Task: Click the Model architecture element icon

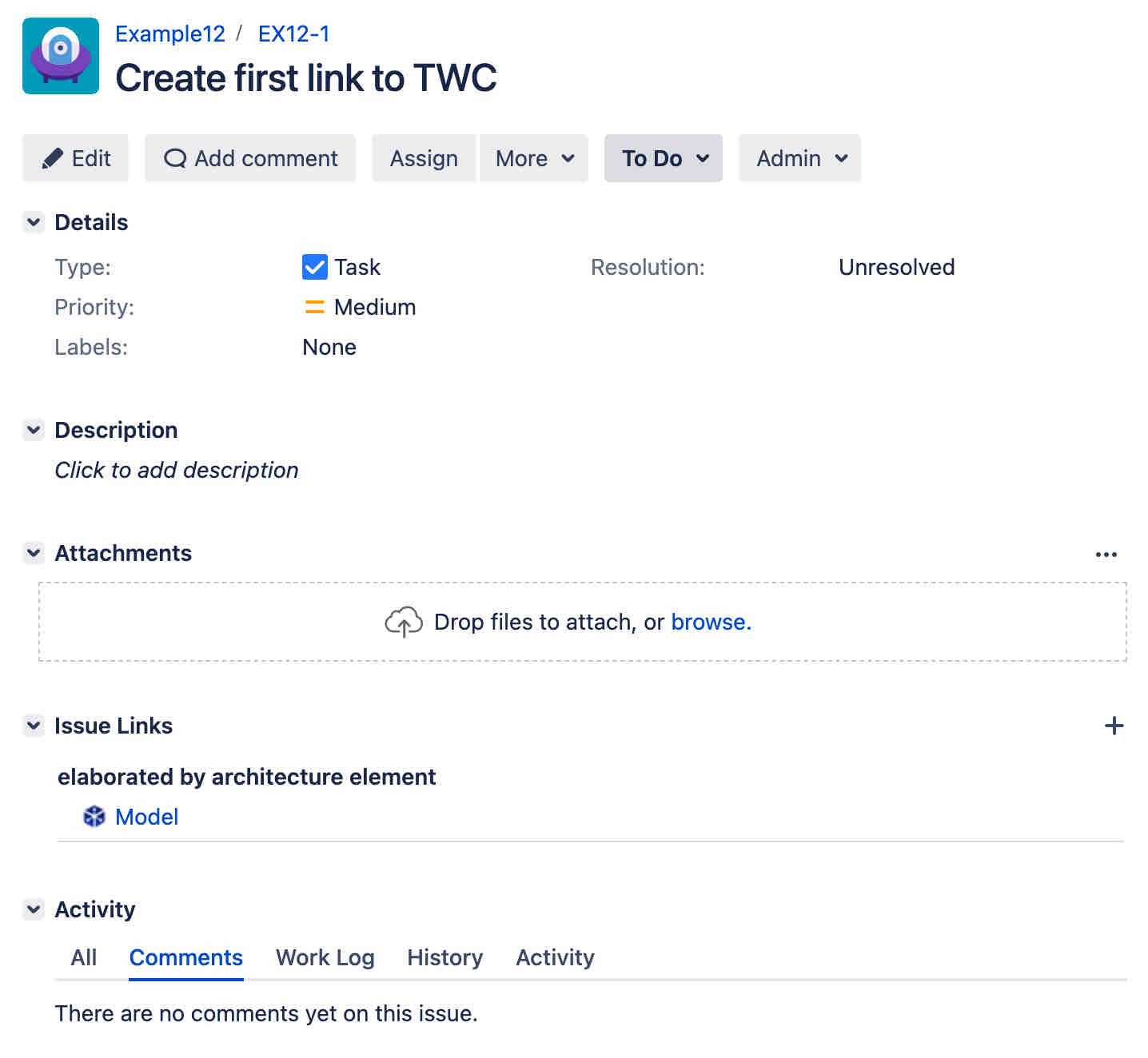Action: 94,817
